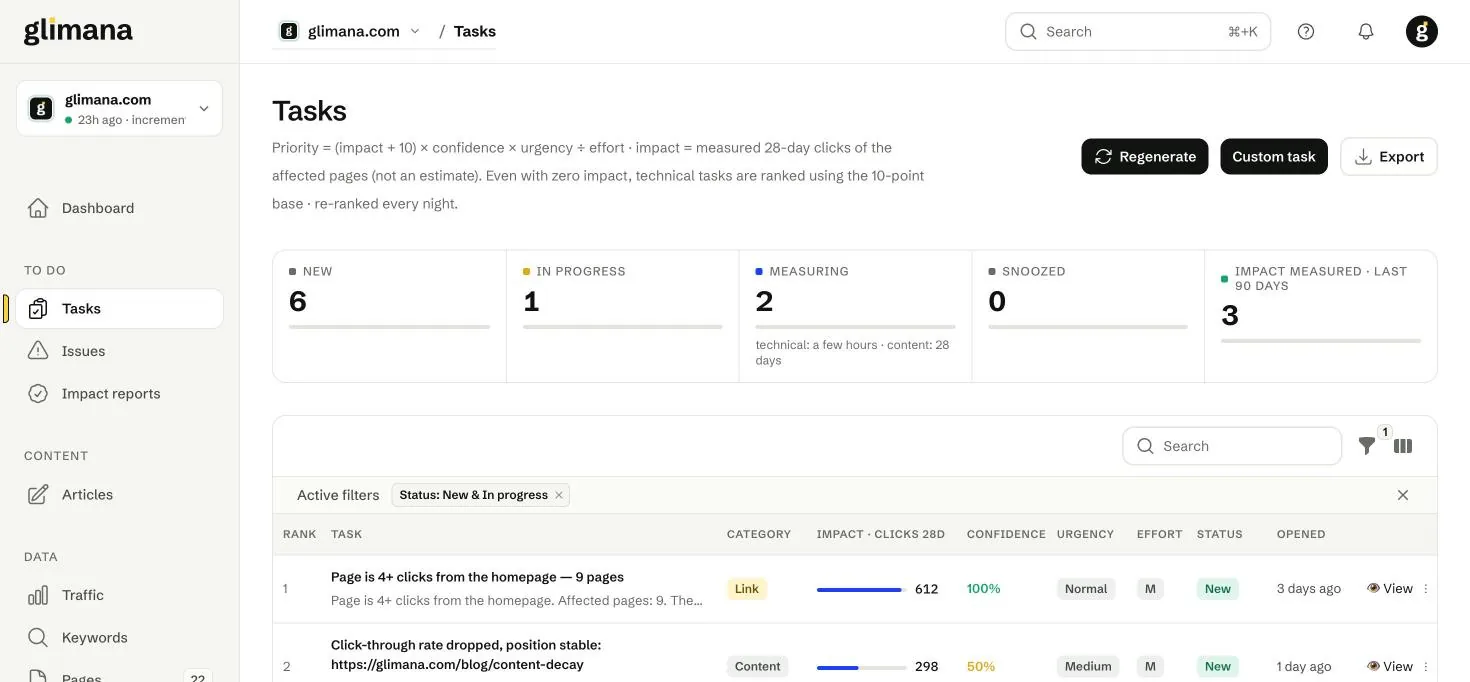Click the Tasks breadcrumb

coord(475,31)
